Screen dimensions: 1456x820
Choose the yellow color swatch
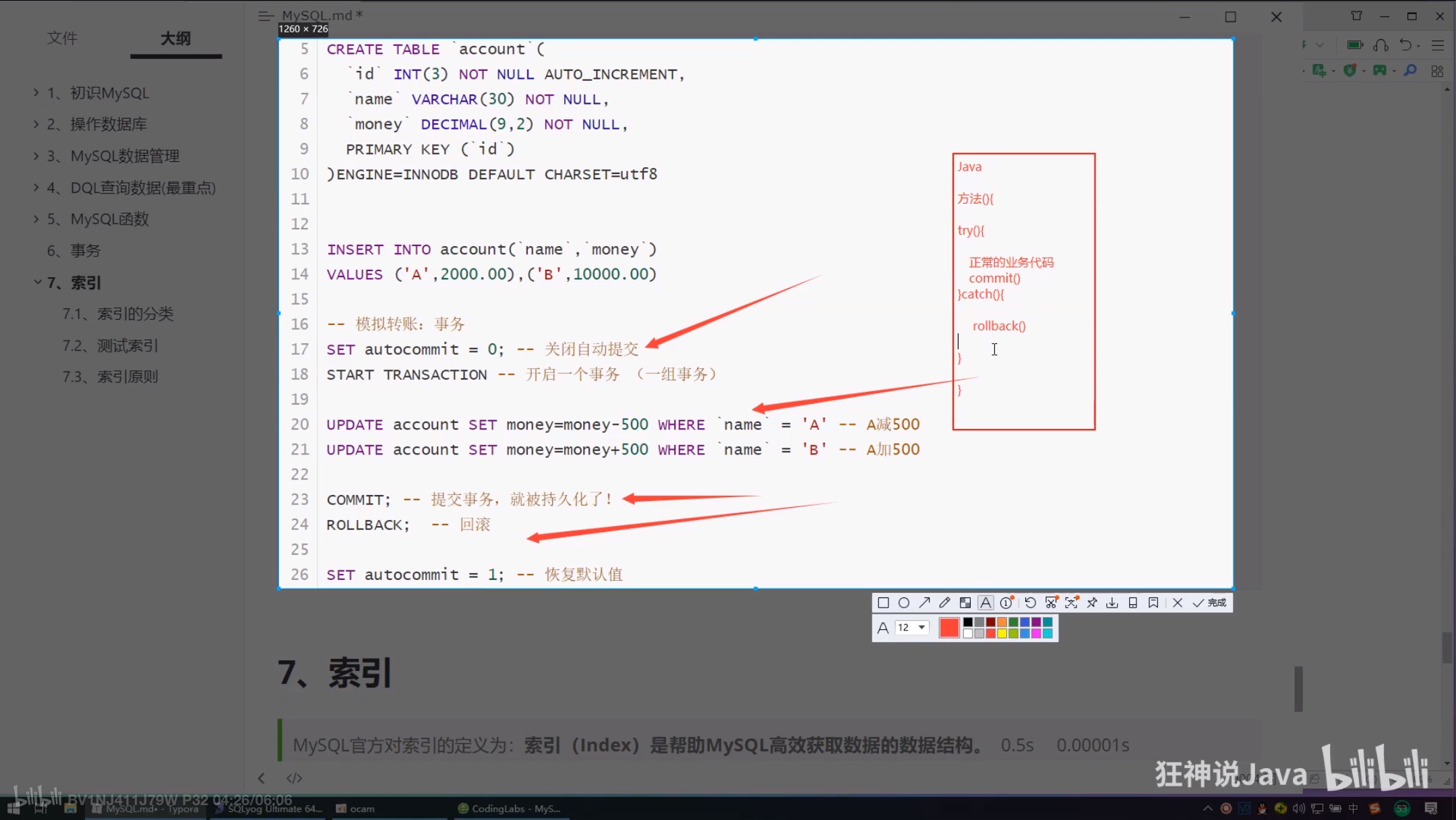pos(1002,633)
